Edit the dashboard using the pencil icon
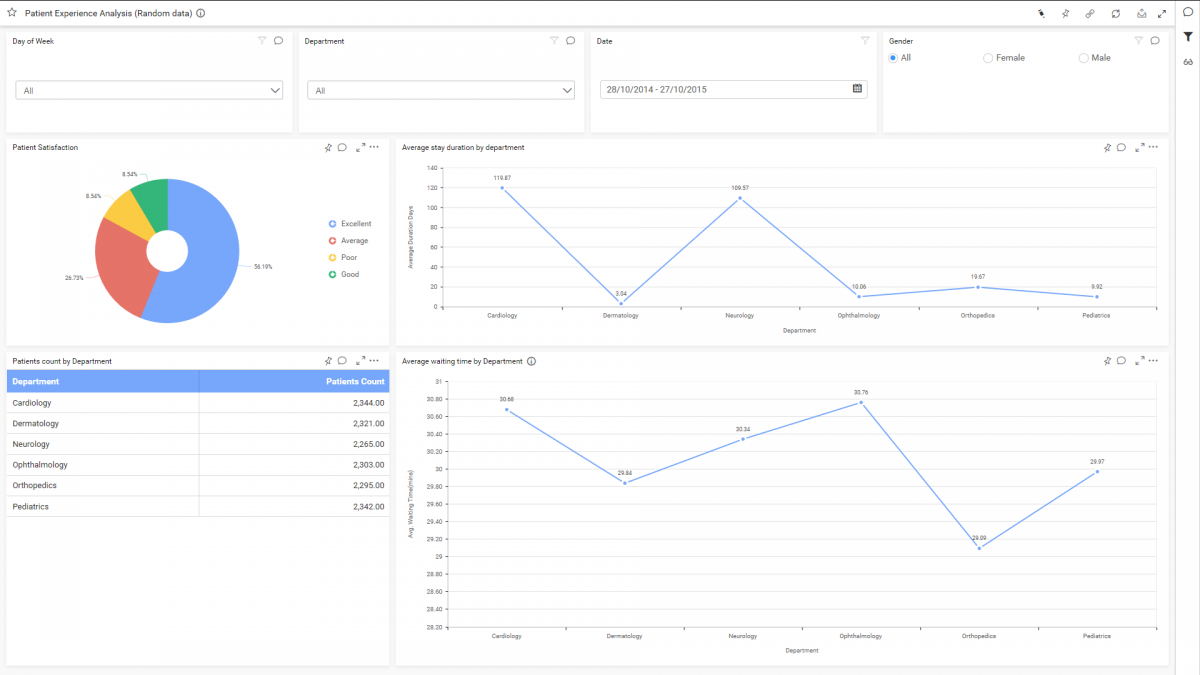Viewport: 1200px width, 675px height. [1041, 13]
